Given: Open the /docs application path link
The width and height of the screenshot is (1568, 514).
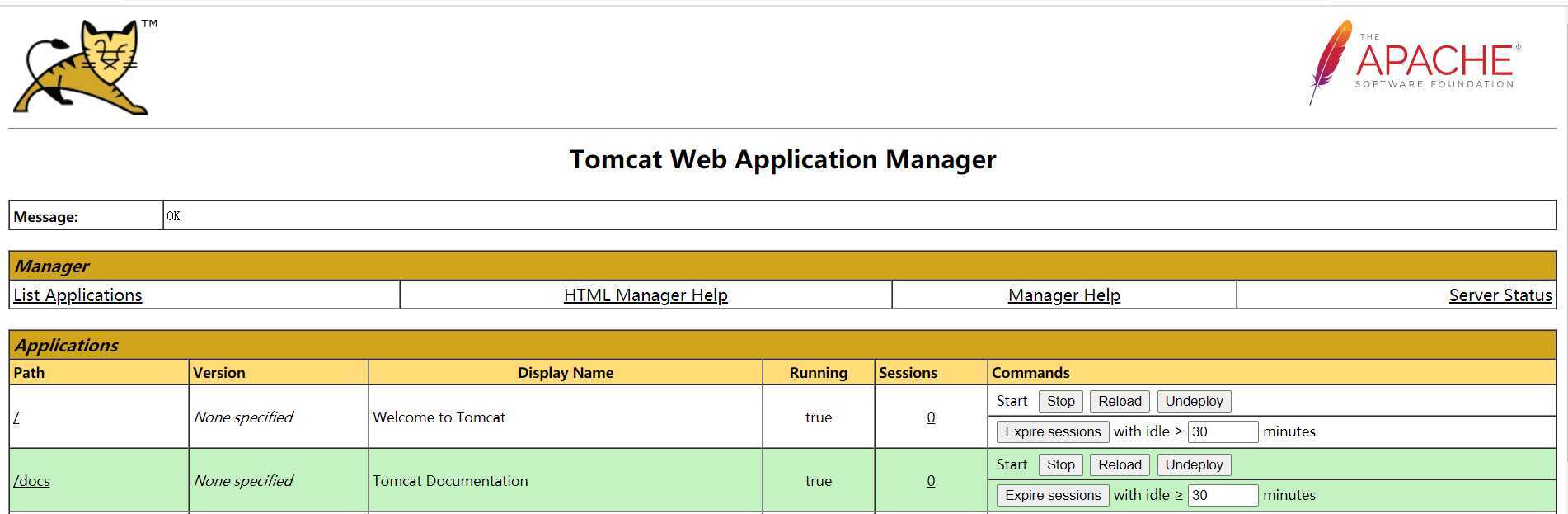Looking at the screenshot, I should point(31,480).
